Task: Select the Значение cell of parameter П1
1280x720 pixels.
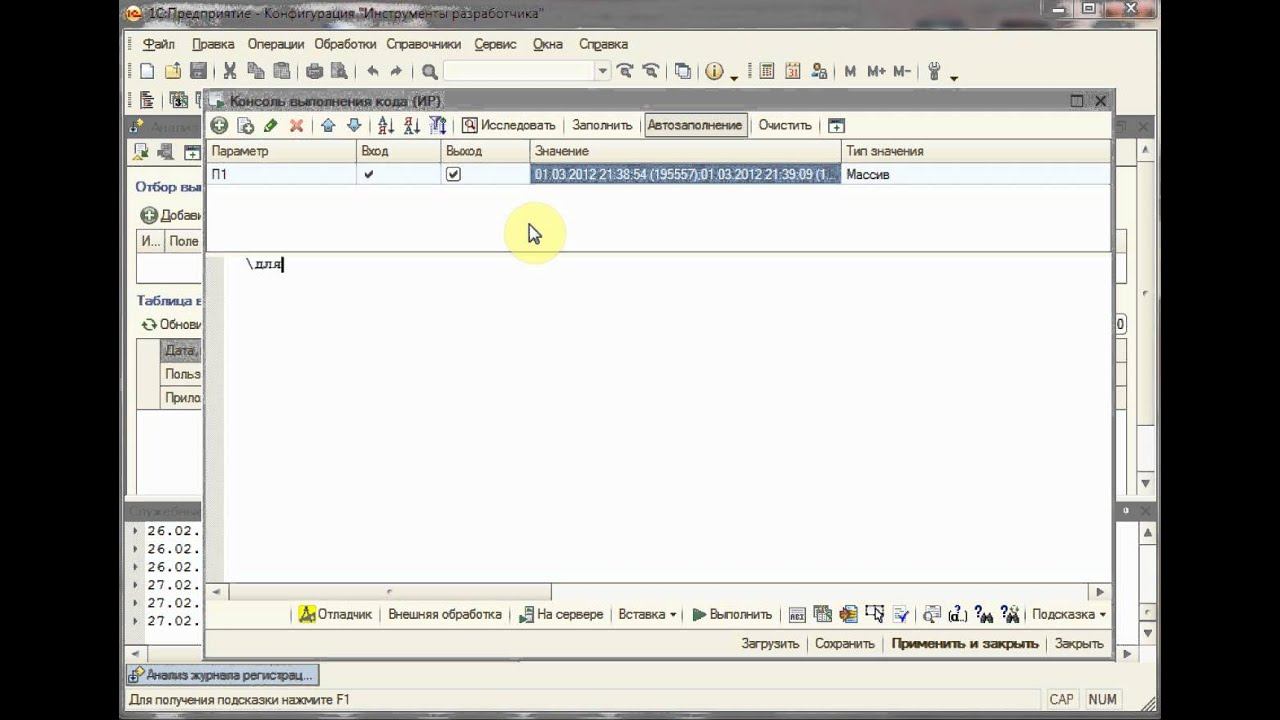Action: pos(686,174)
